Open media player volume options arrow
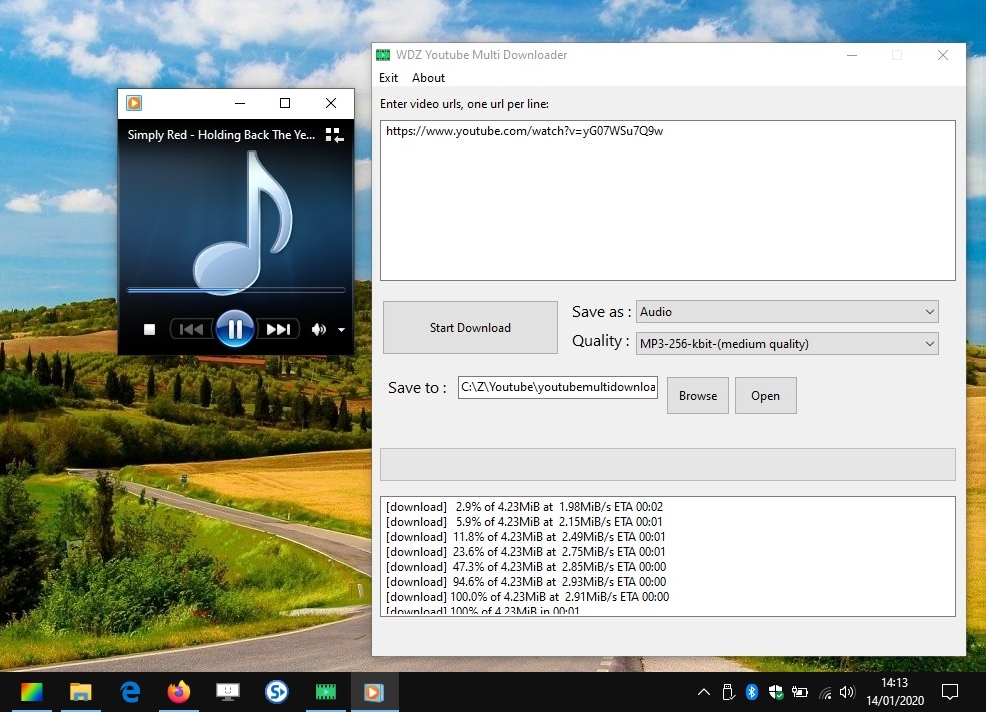986x712 pixels. [341, 330]
